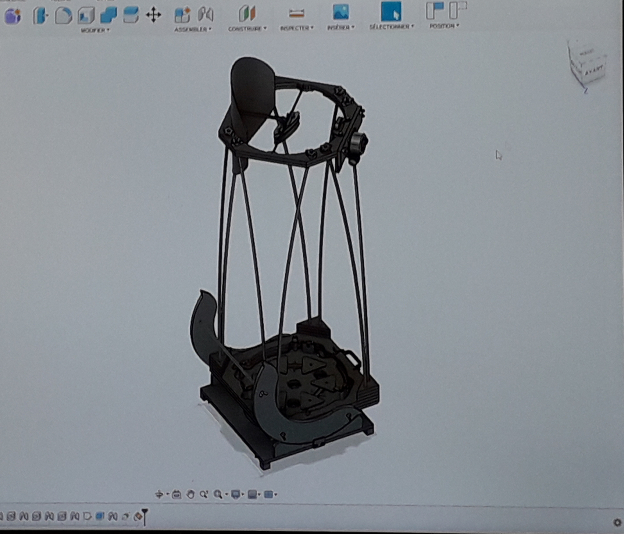Open the Viewports layout menu

270,494
